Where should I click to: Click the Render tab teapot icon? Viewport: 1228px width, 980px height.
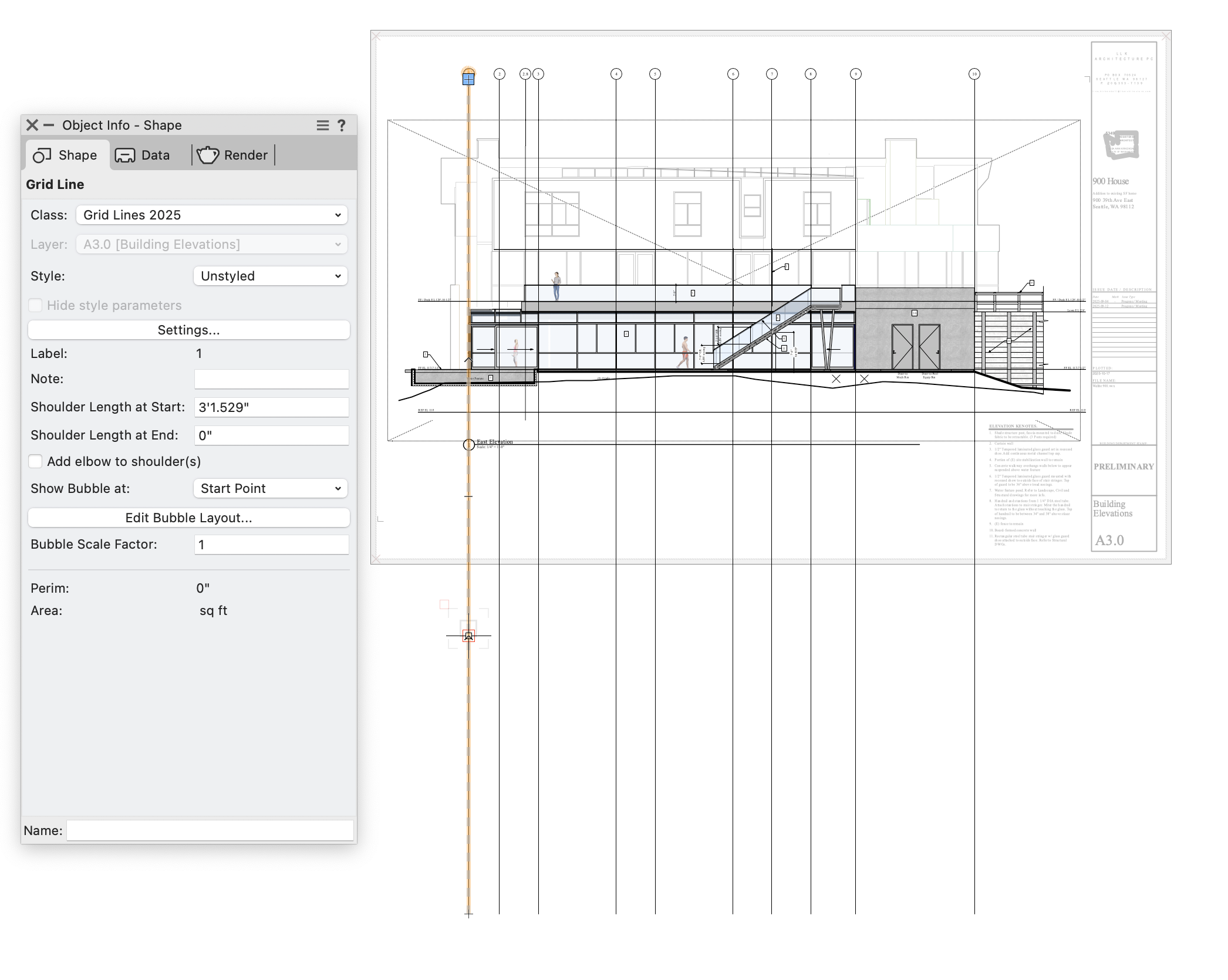[207, 156]
